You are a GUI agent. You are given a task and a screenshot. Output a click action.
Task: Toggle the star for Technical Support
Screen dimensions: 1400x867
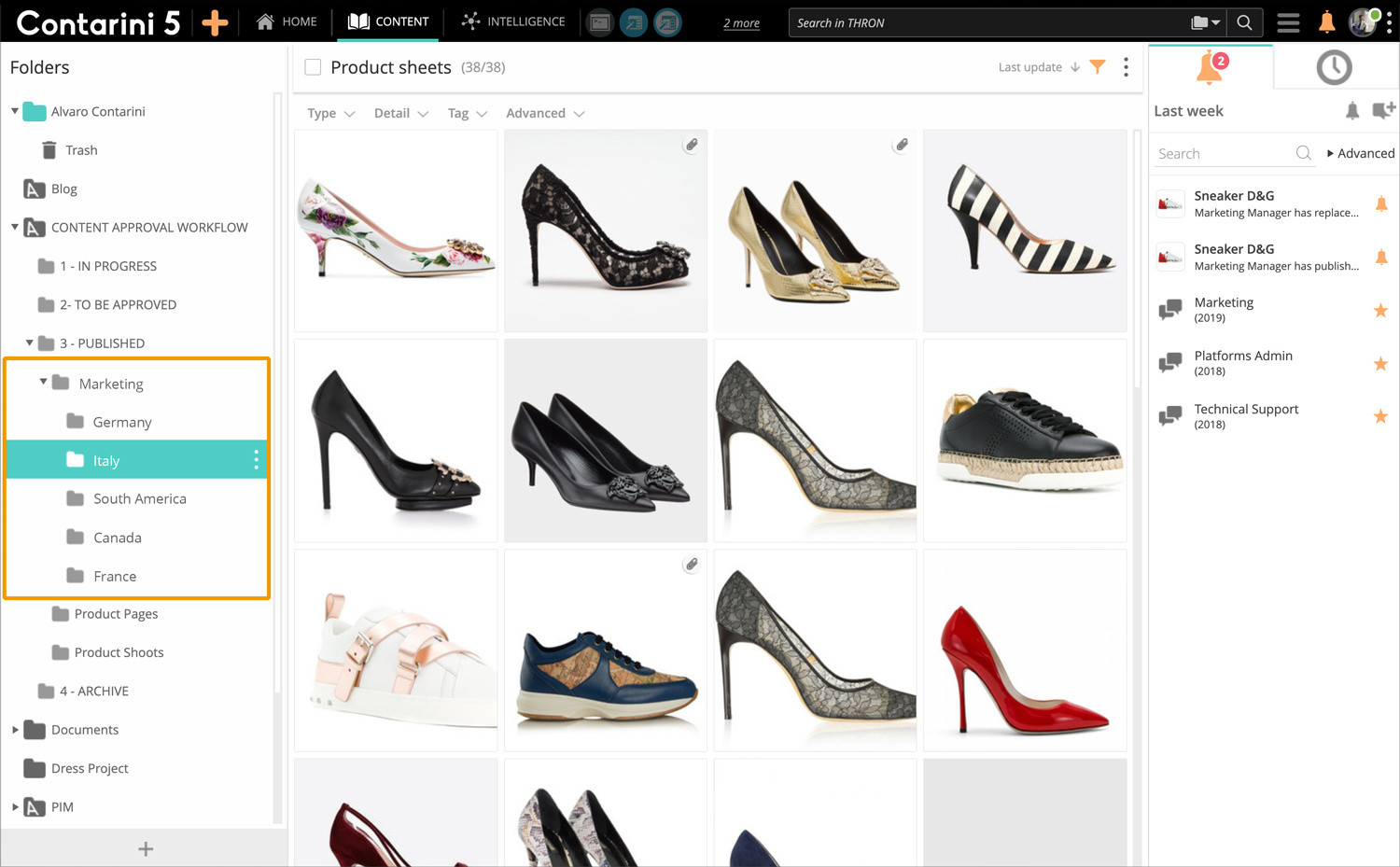coord(1380,416)
